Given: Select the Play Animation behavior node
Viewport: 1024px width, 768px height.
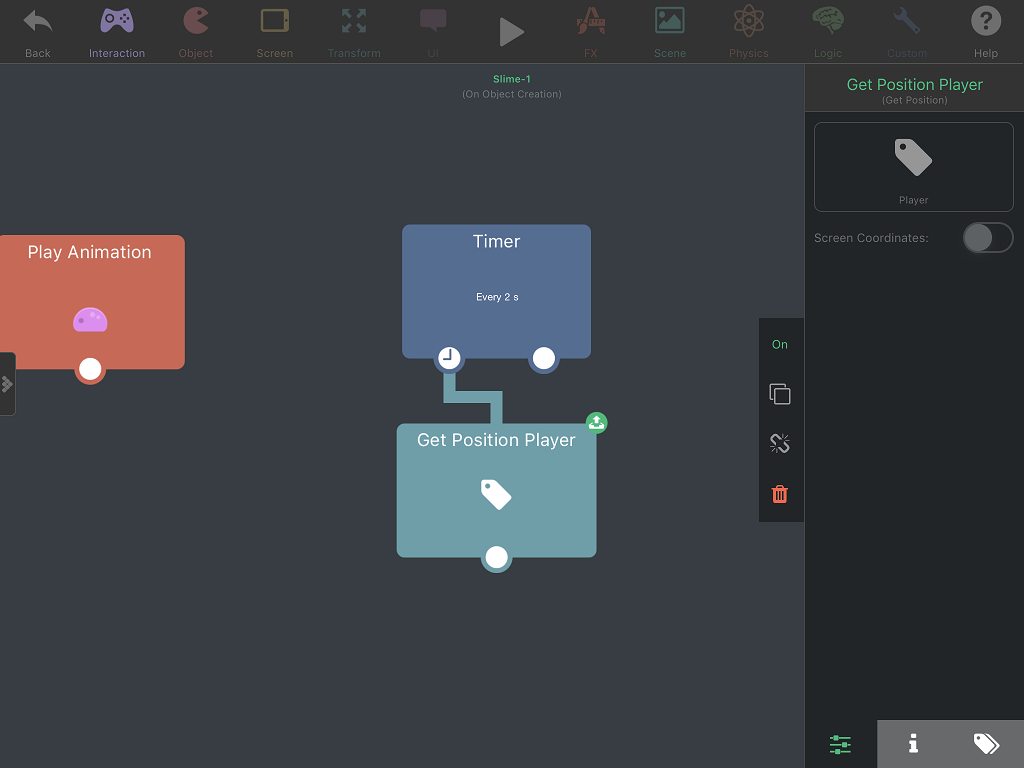Looking at the screenshot, I should pos(92,302).
